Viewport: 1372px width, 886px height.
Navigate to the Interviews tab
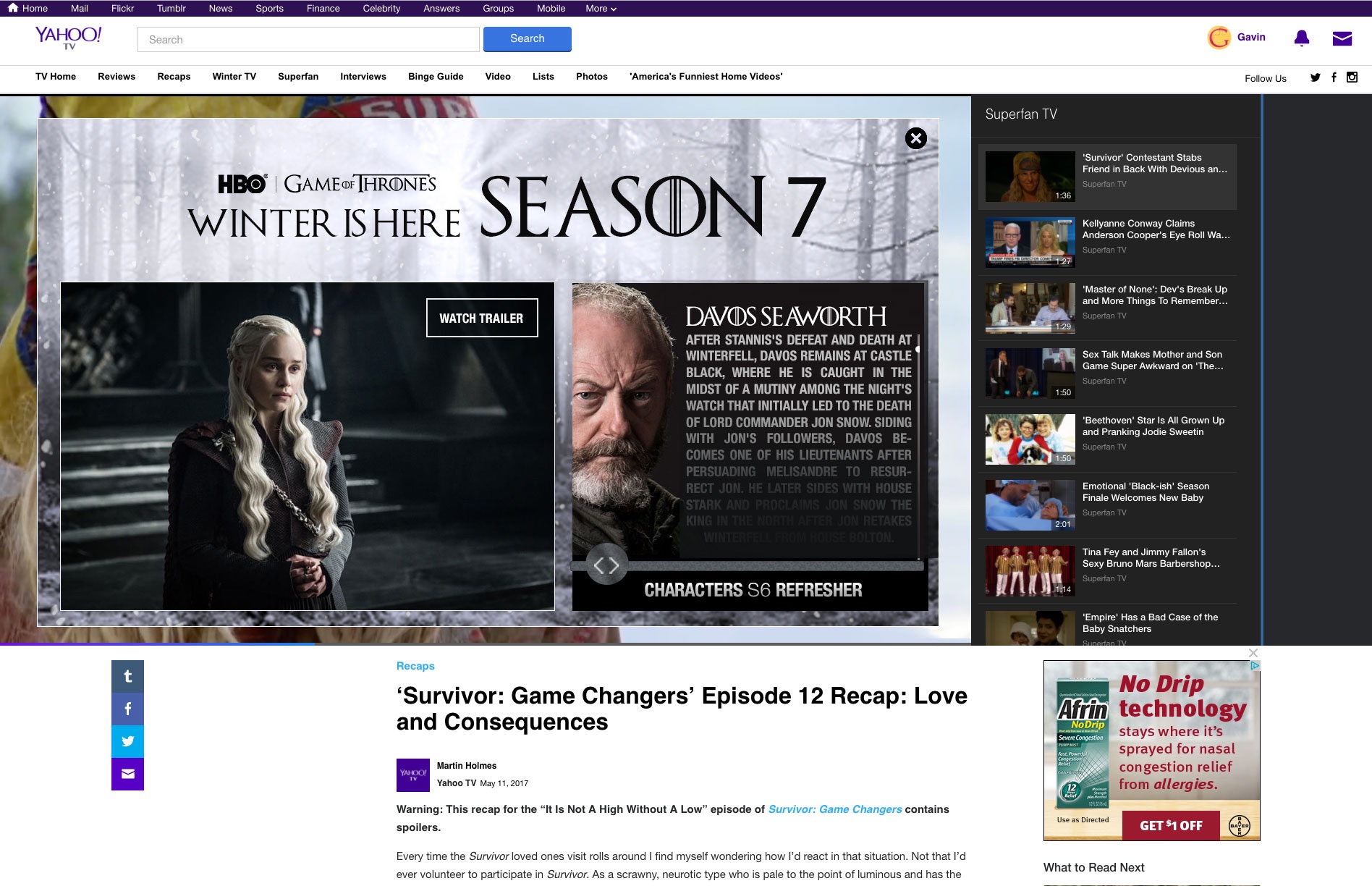tap(363, 77)
